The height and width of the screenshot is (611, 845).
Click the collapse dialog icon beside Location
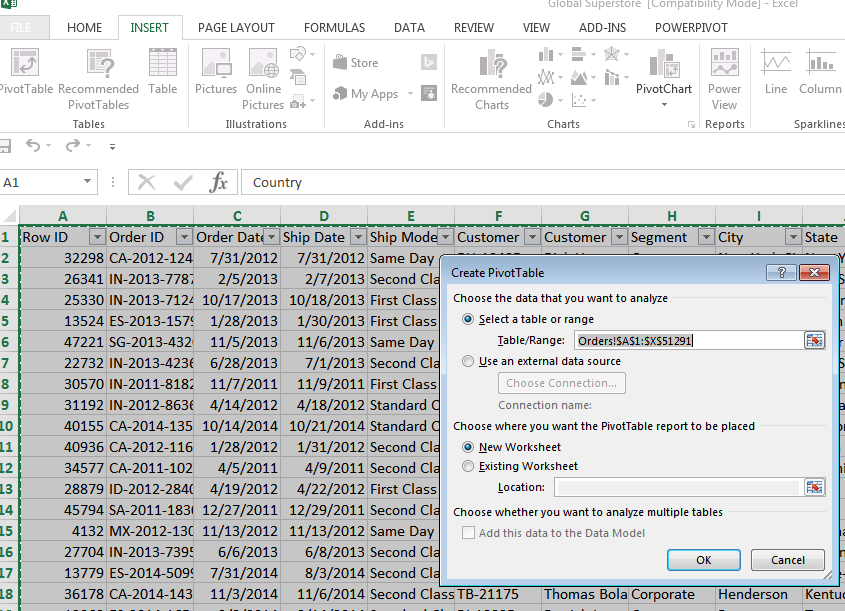[814, 487]
